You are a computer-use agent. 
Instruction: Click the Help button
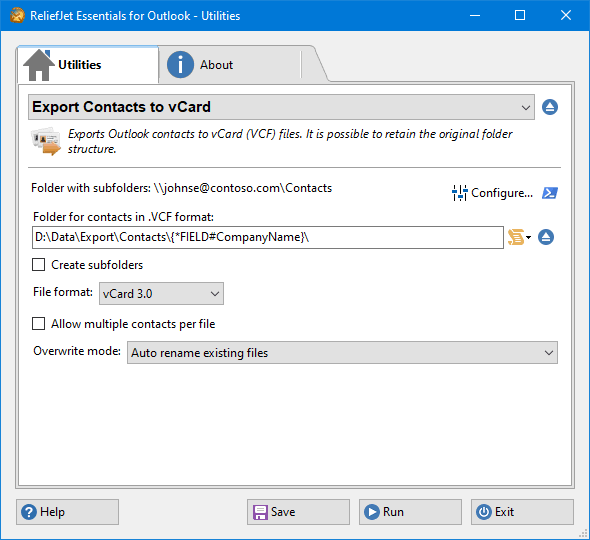point(67,512)
